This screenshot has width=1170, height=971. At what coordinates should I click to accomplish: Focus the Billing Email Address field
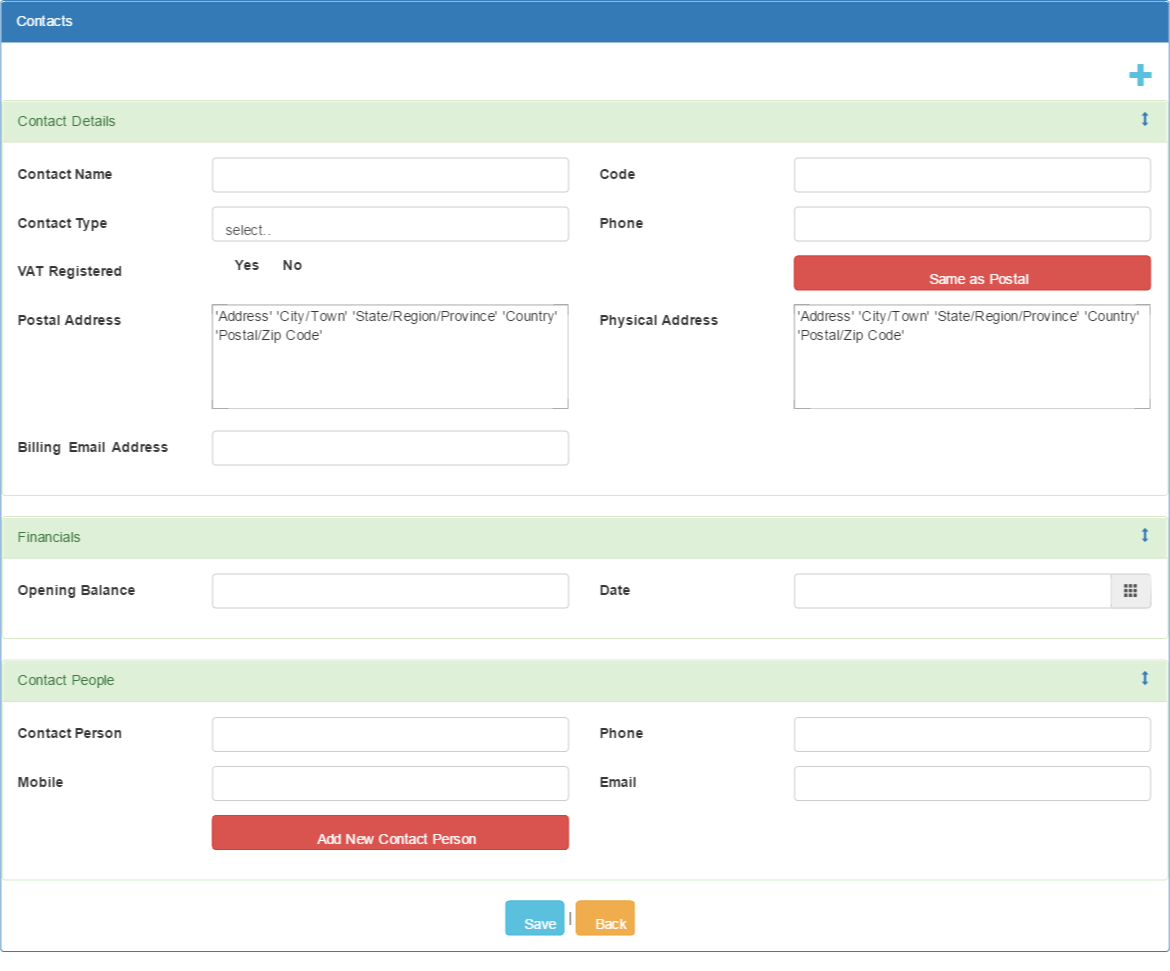coord(390,448)
